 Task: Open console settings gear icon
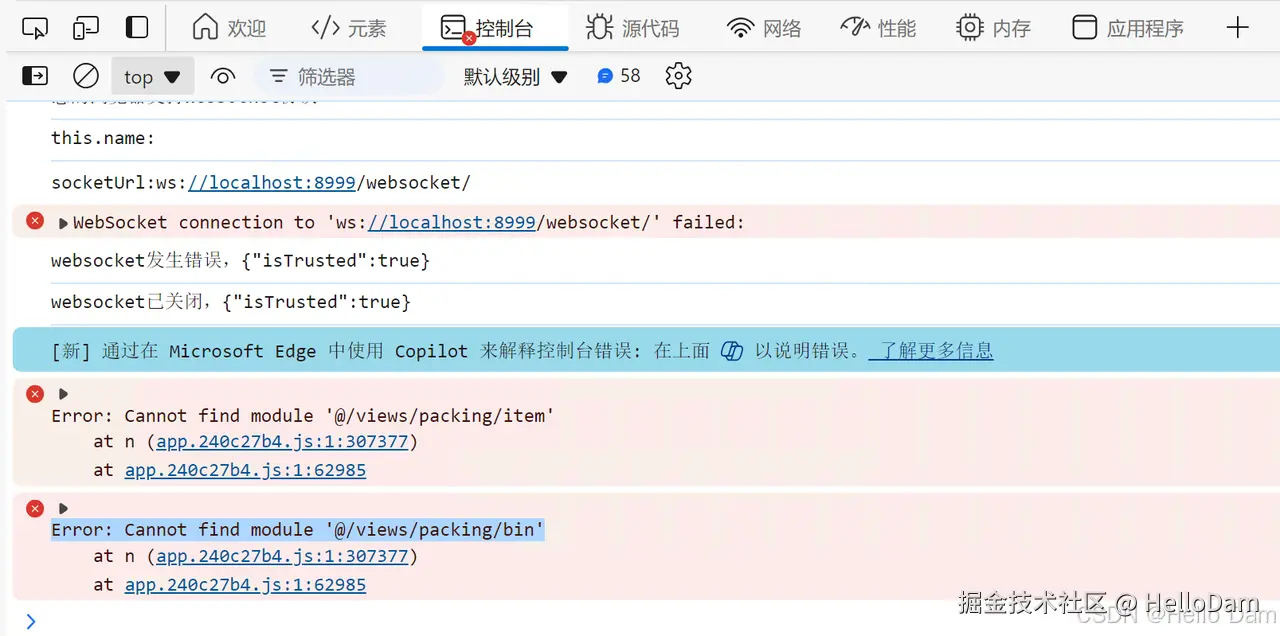click(679, 76)
